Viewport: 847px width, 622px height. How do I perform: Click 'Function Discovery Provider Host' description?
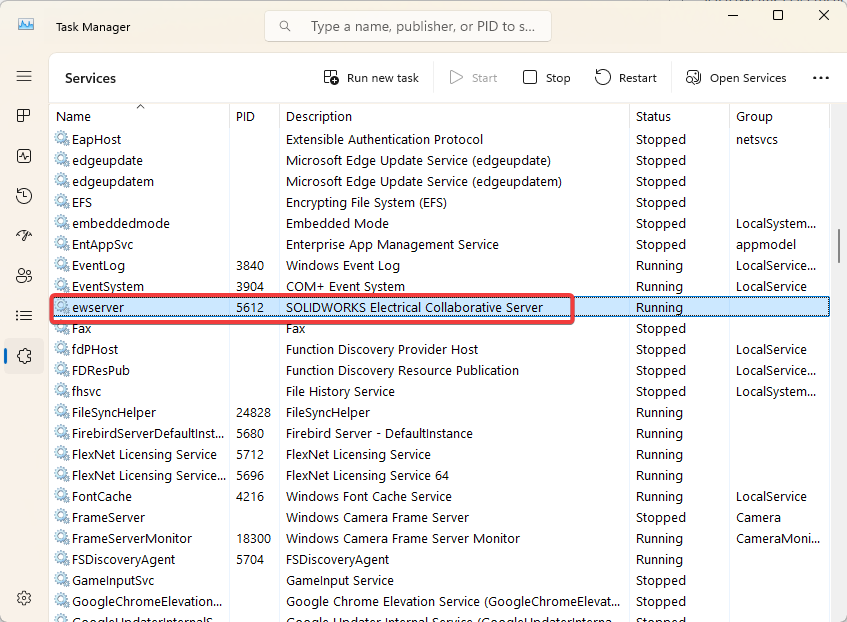point(382,350)
